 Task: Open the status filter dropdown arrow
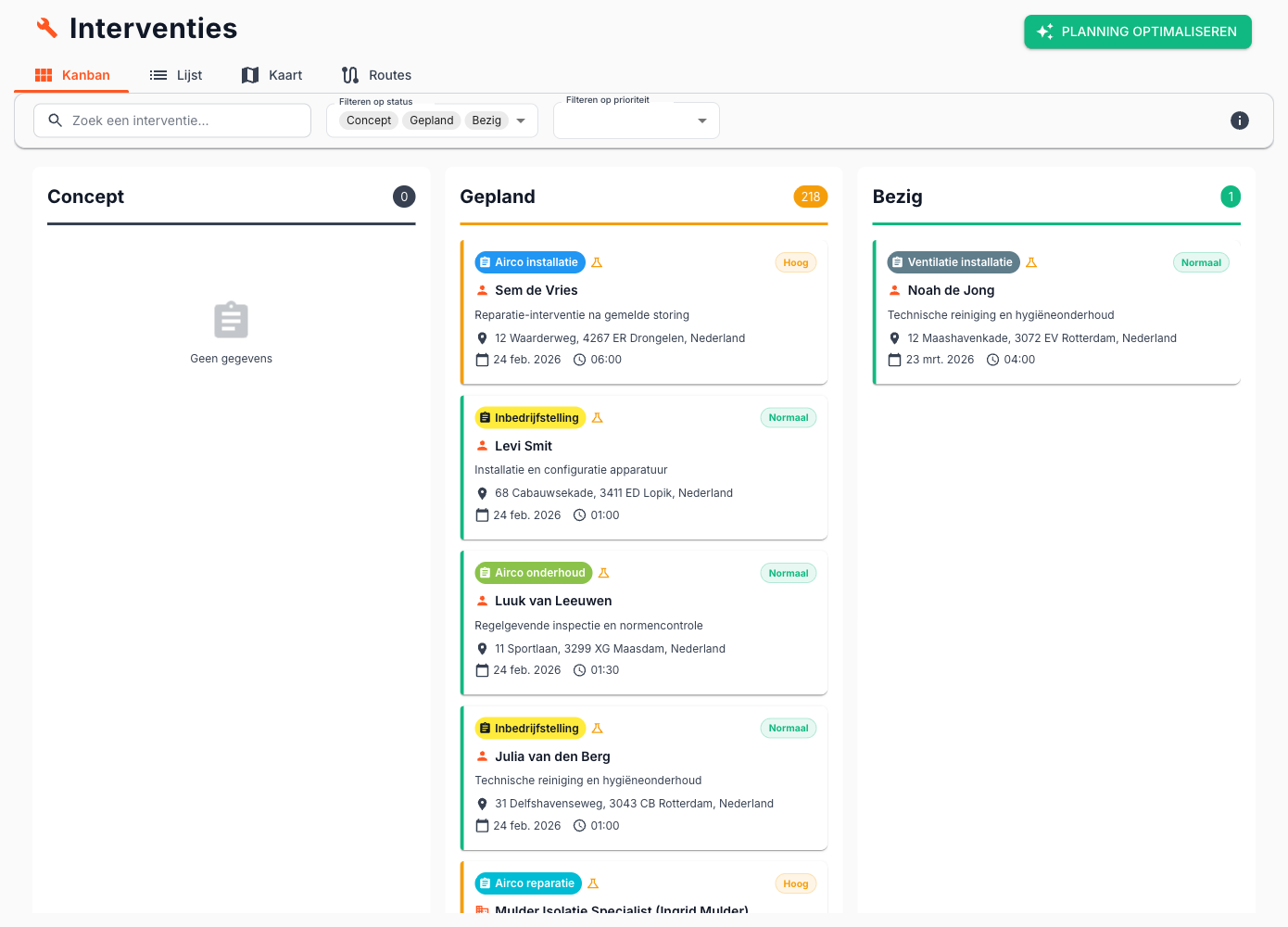[521, 121]
